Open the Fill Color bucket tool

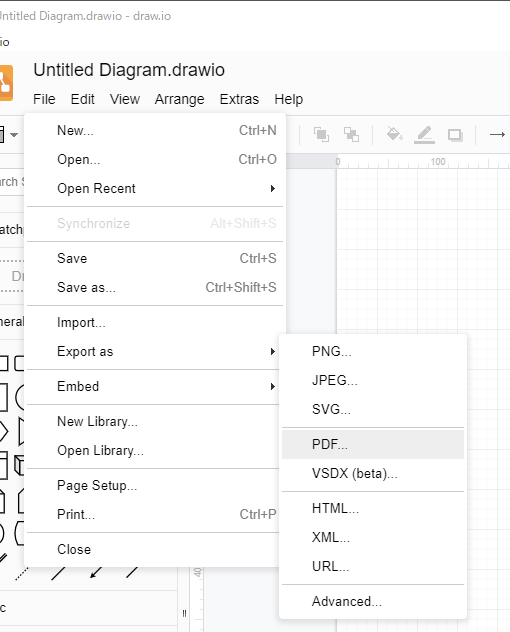(x=394, y=134)
